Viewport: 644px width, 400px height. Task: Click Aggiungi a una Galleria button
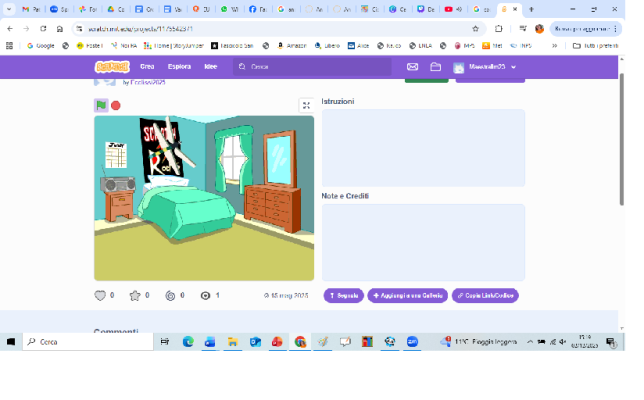[407, 296]
